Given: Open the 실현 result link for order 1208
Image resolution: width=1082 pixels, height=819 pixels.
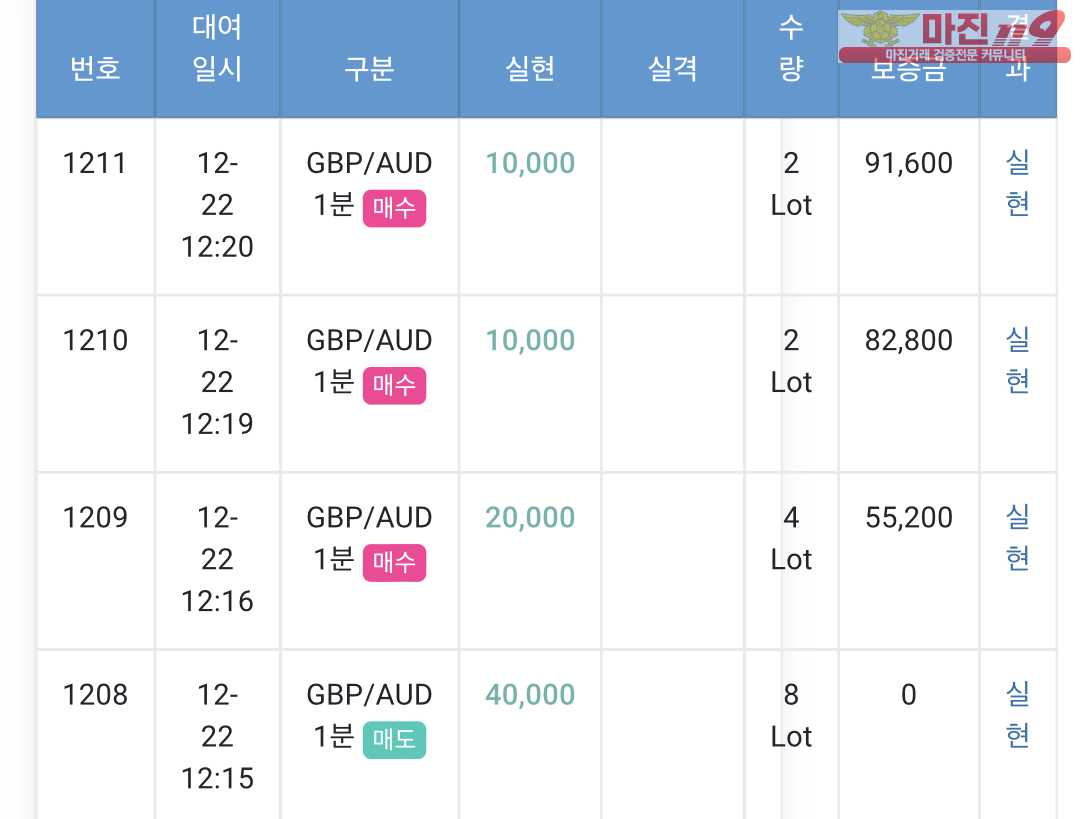Looking at the screenshot, I should (x=1017, y=716).
